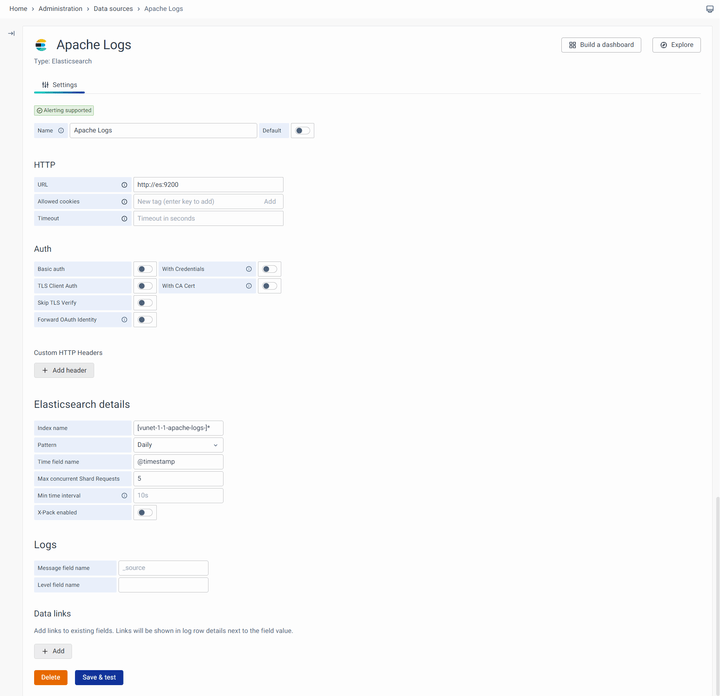Click the monitor icon in top-right corner

click(710, 9)
